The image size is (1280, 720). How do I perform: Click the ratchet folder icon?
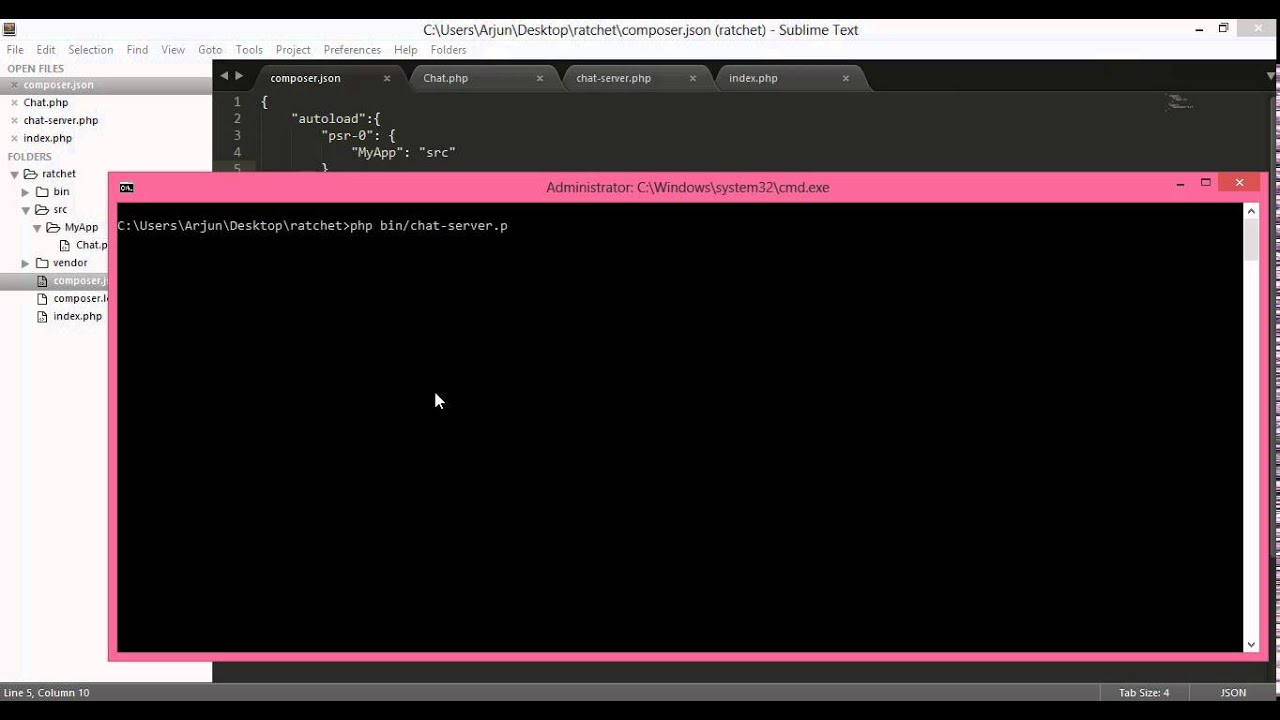pyautogui.click(x=30, y=174)
